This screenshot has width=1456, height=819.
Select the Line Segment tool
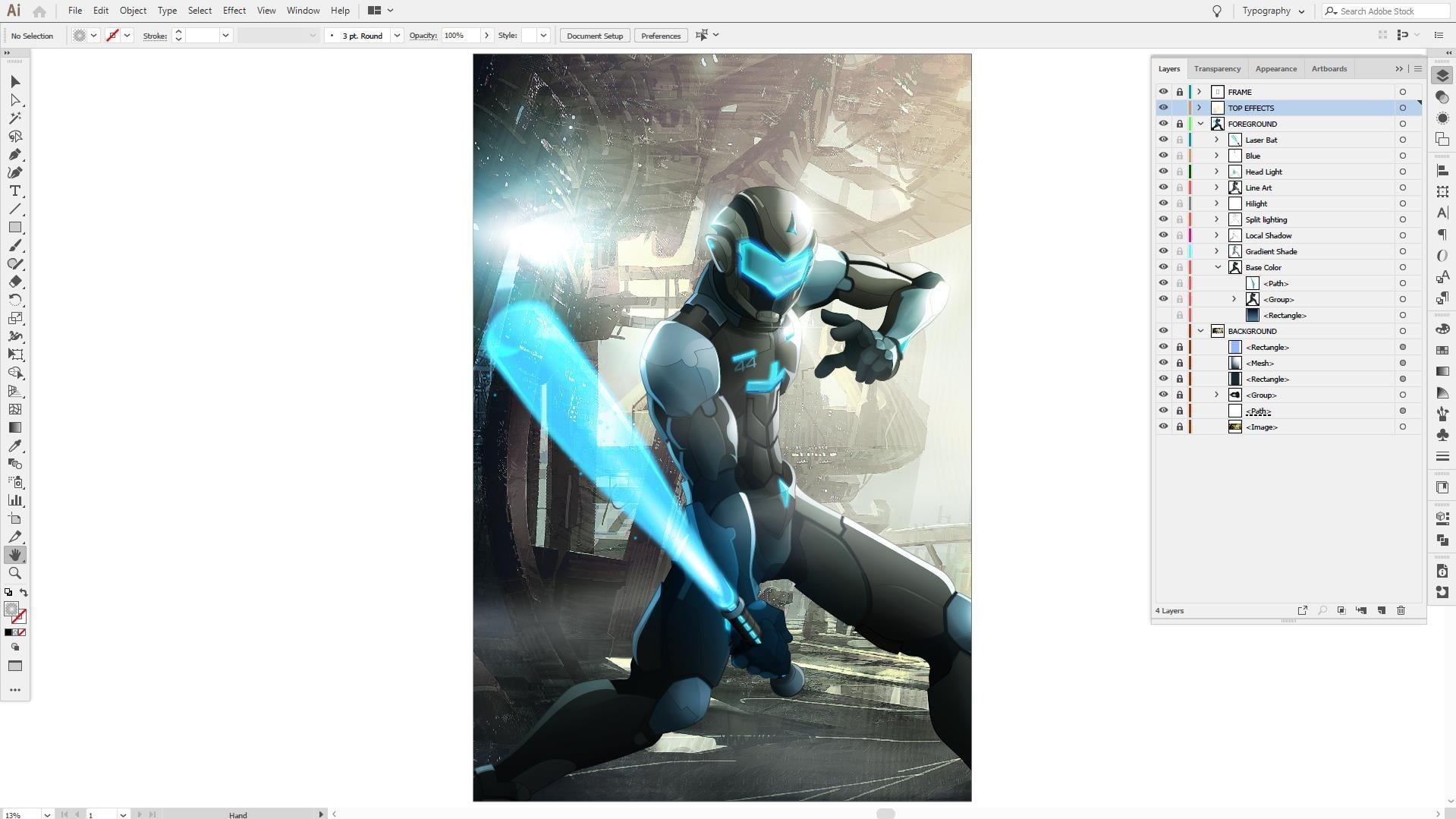15,209
